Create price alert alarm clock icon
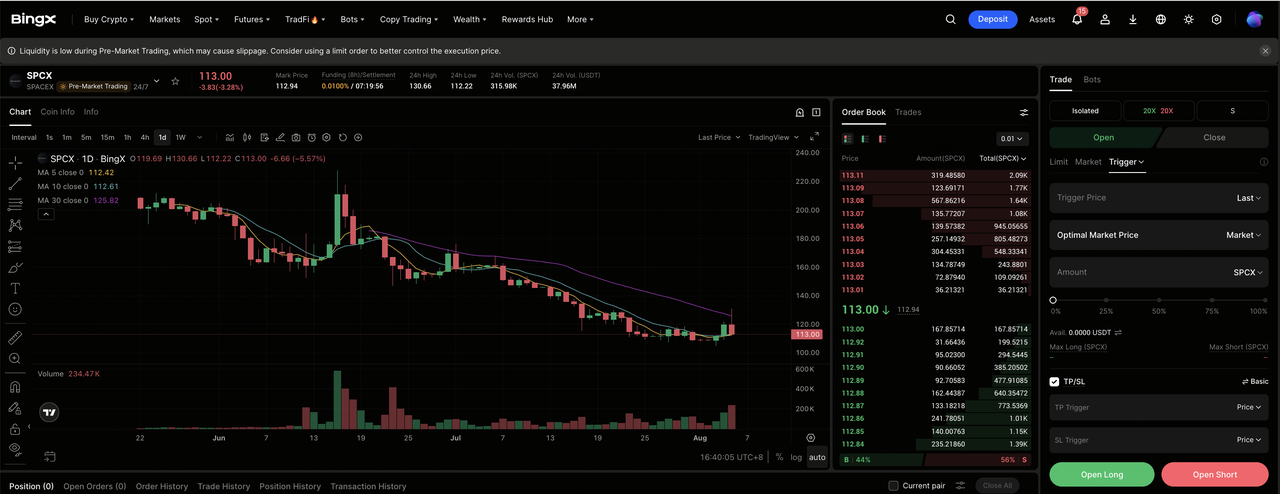Screen dimensions: 1280x494 tap(312, 137)
